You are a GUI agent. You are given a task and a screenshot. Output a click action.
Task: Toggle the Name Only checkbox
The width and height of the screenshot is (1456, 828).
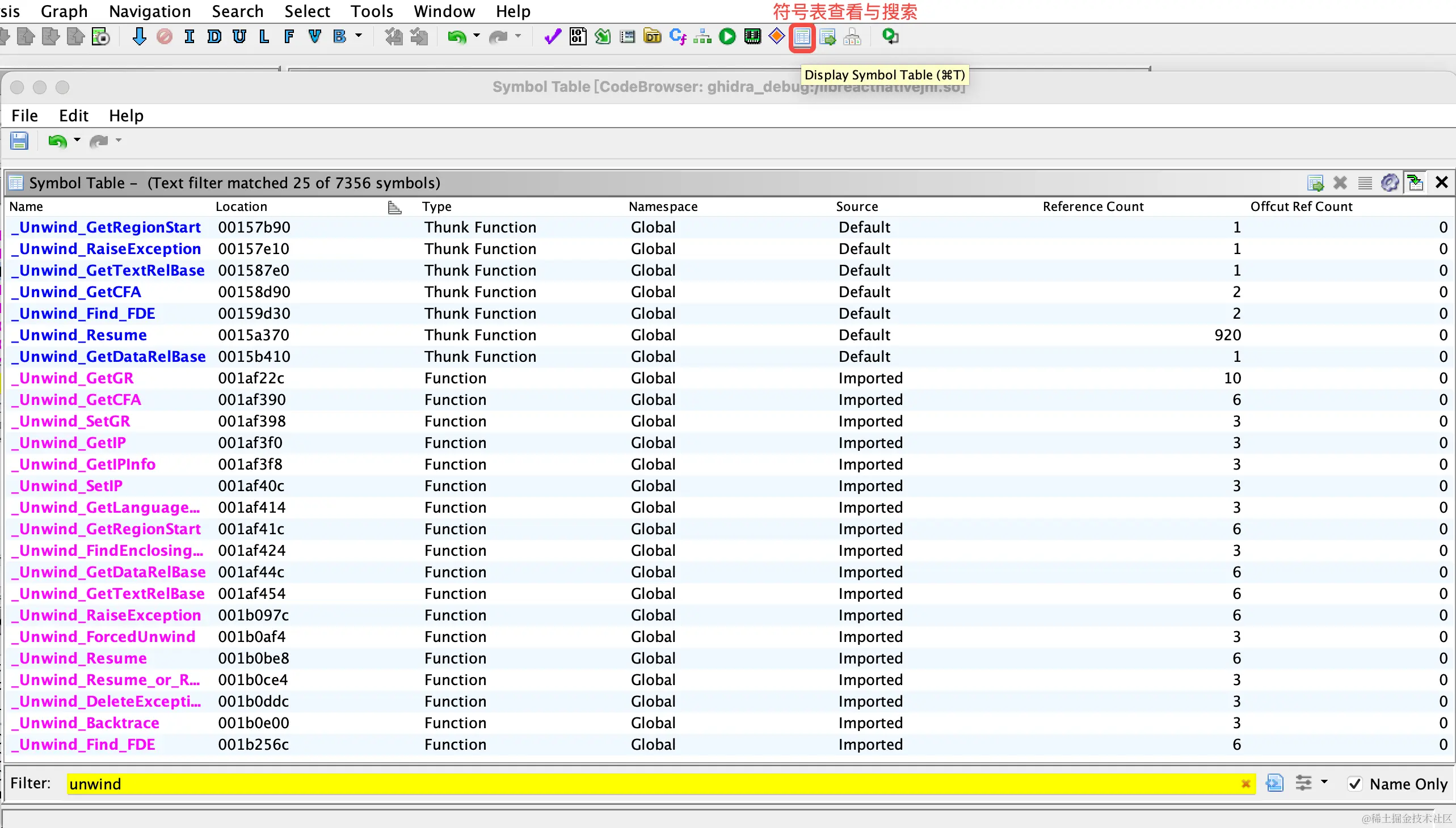1355,784
